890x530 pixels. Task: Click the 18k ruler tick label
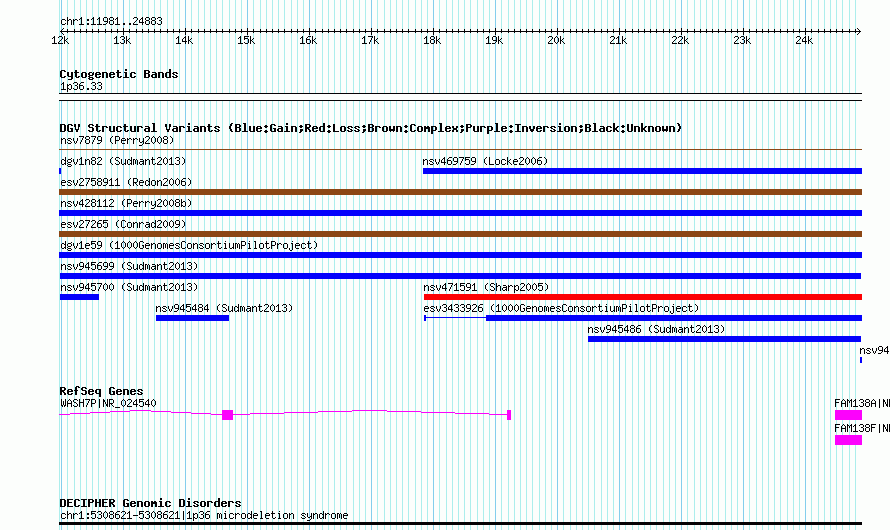[x=432, y=40]
